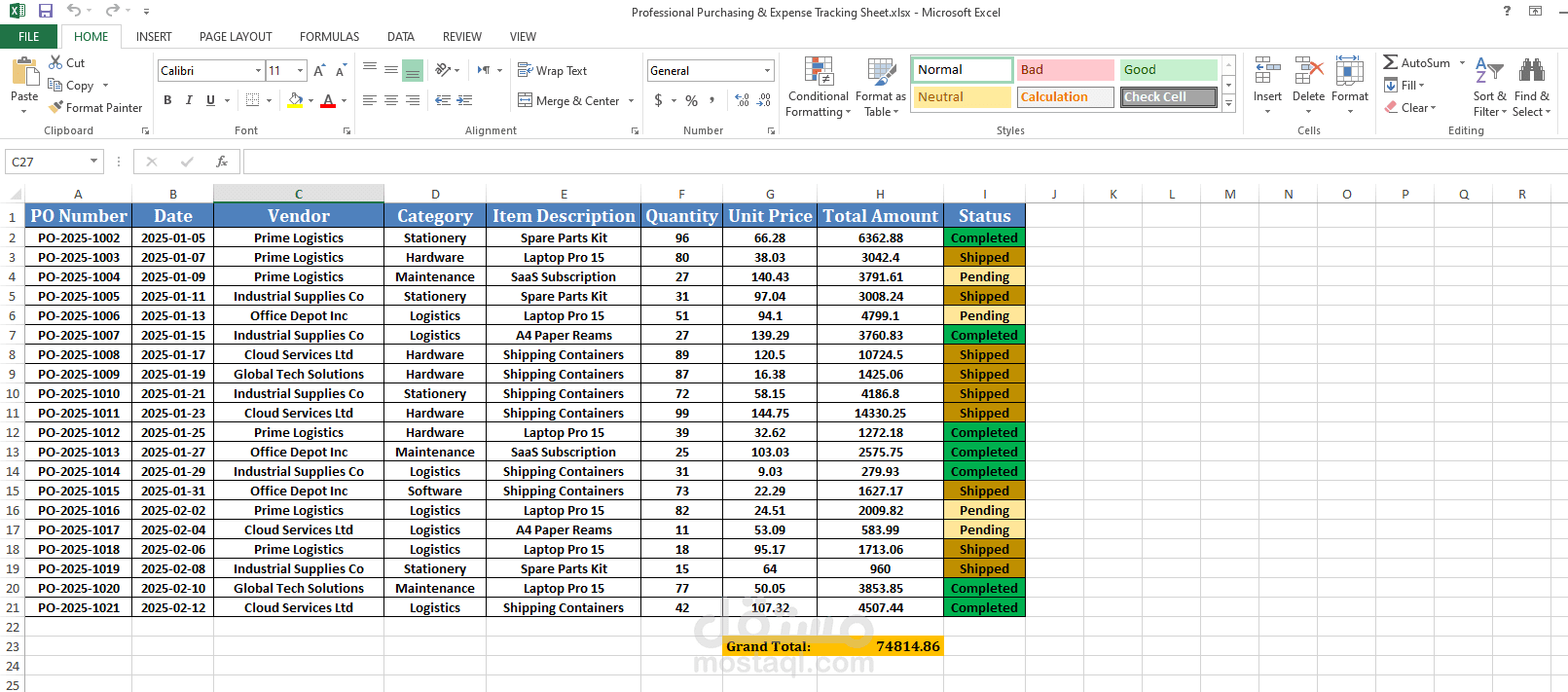Viewport: 1568px width, 692px height.
Task: Click the Copy button
Action: (71, 86)
